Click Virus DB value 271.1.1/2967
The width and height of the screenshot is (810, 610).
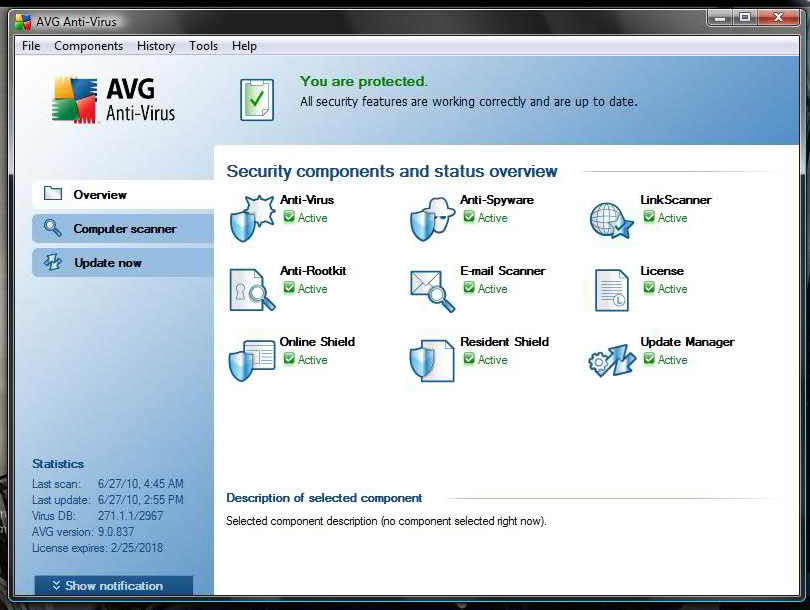[130, 516]
